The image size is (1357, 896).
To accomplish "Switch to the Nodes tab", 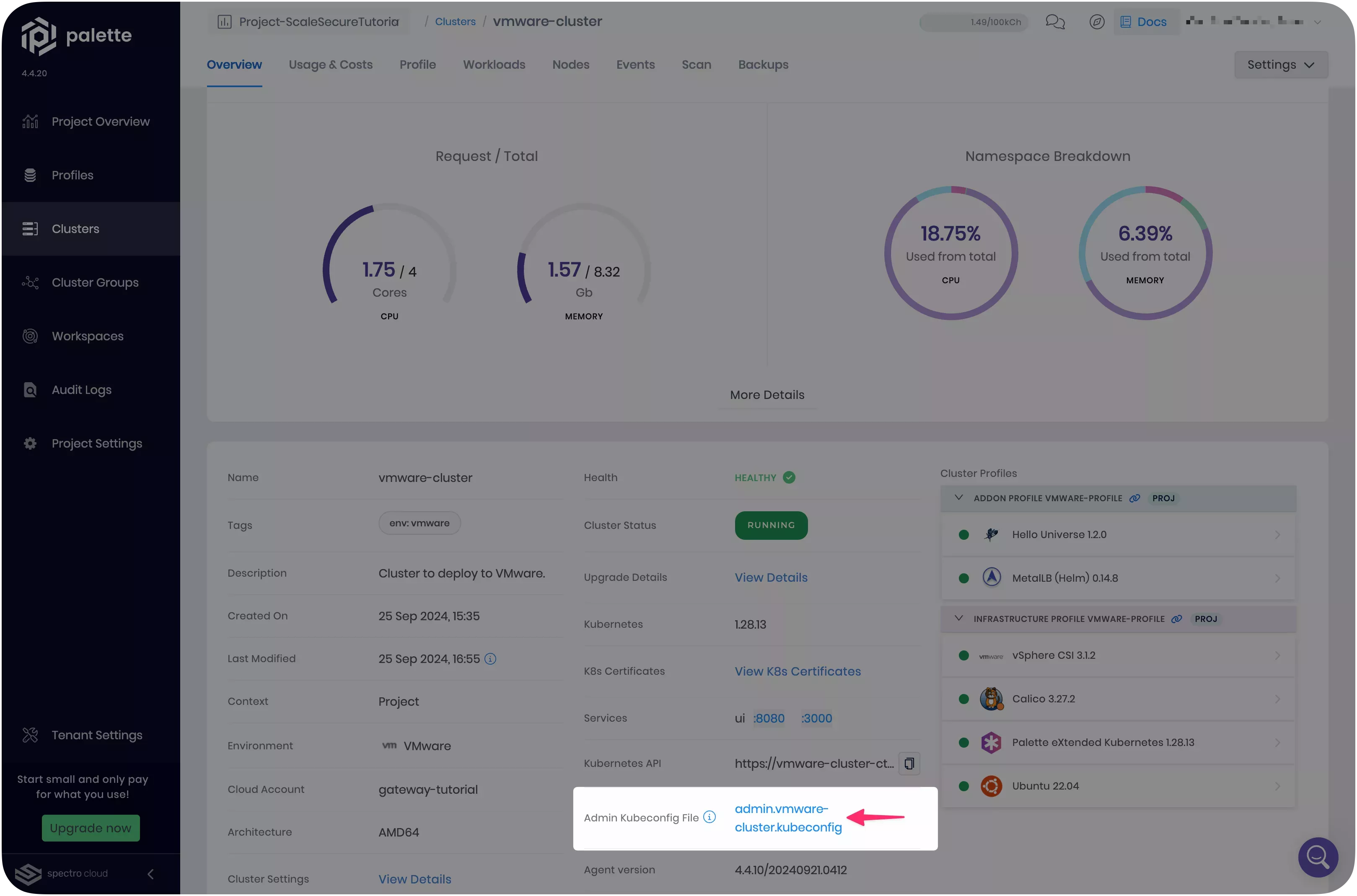I will (571, 65).
